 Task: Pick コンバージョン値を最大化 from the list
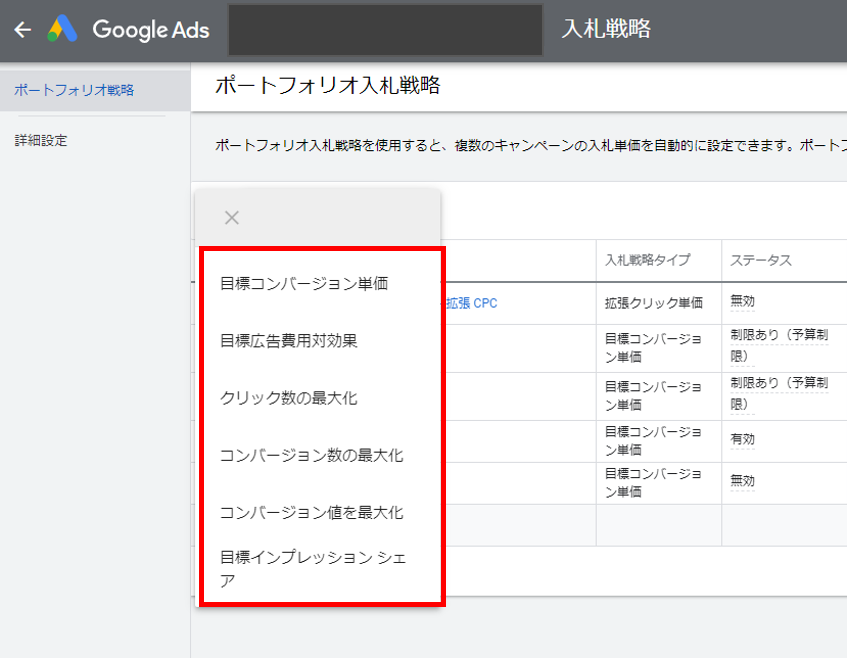(x=311, y=513)
